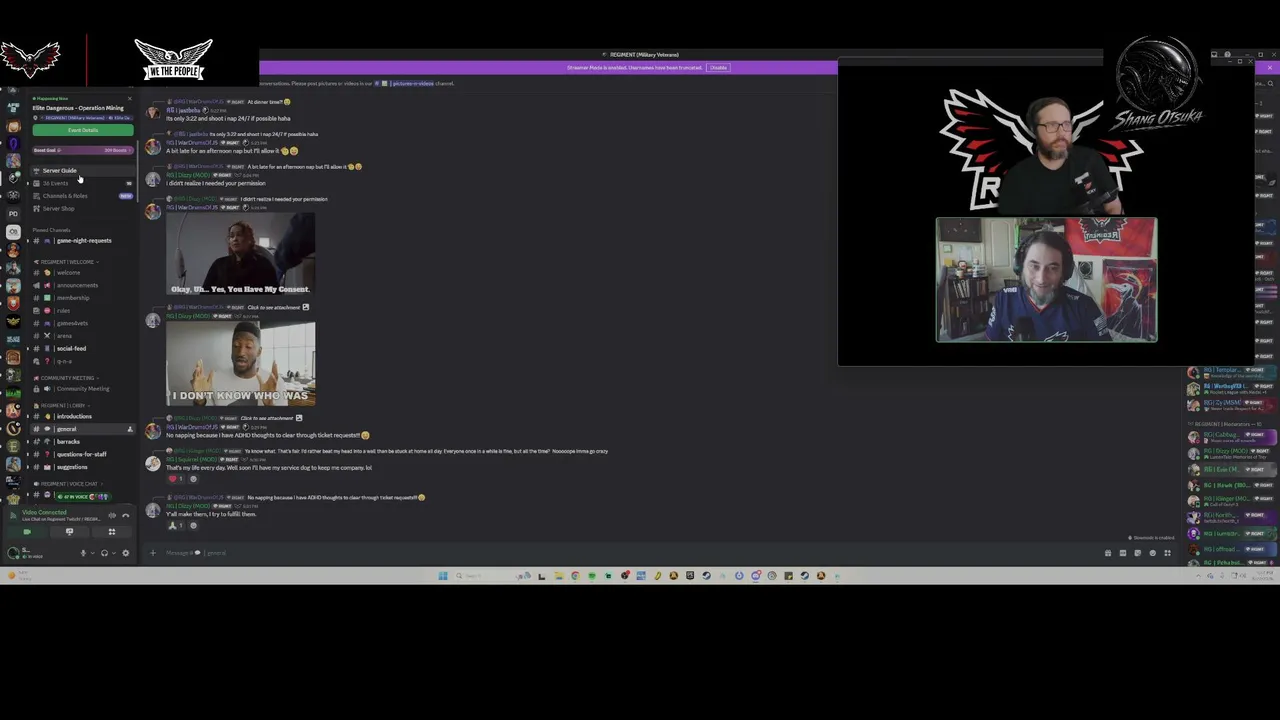
Task: Open the Community Meeting voice channel
Action: pos(83,389)
